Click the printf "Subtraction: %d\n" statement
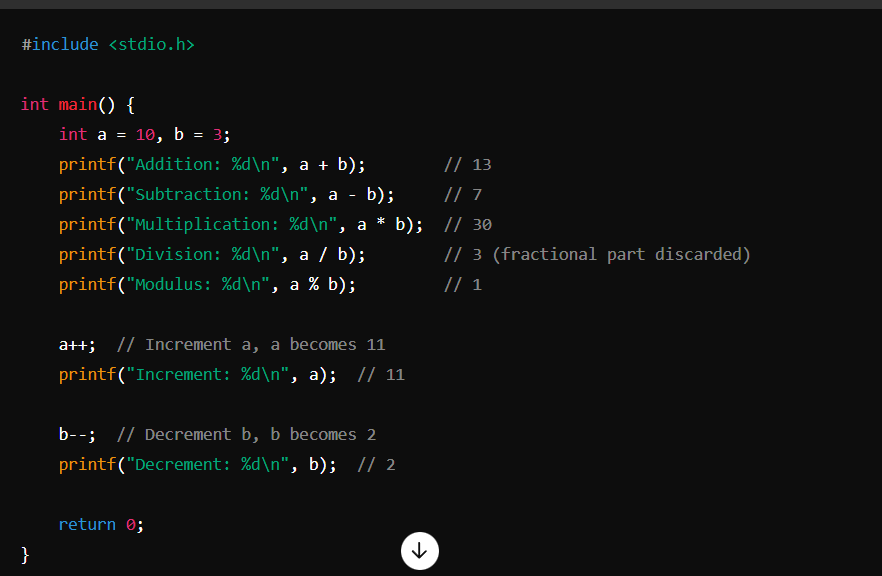 coord(227,195)
